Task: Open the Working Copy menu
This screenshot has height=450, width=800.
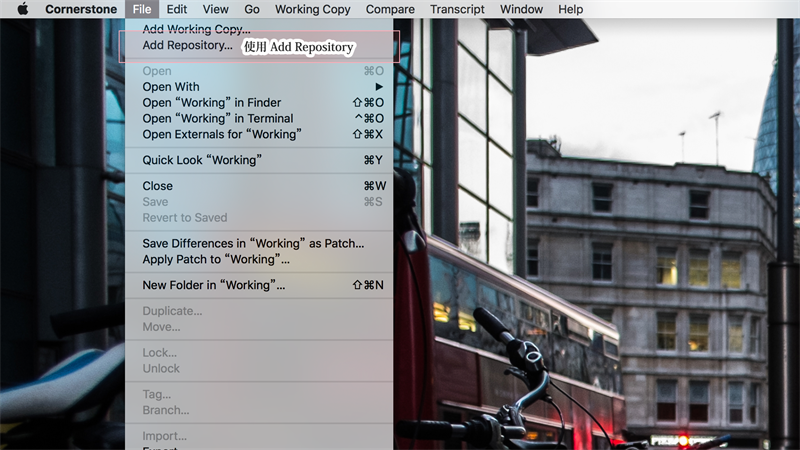Action: (312, 9)
